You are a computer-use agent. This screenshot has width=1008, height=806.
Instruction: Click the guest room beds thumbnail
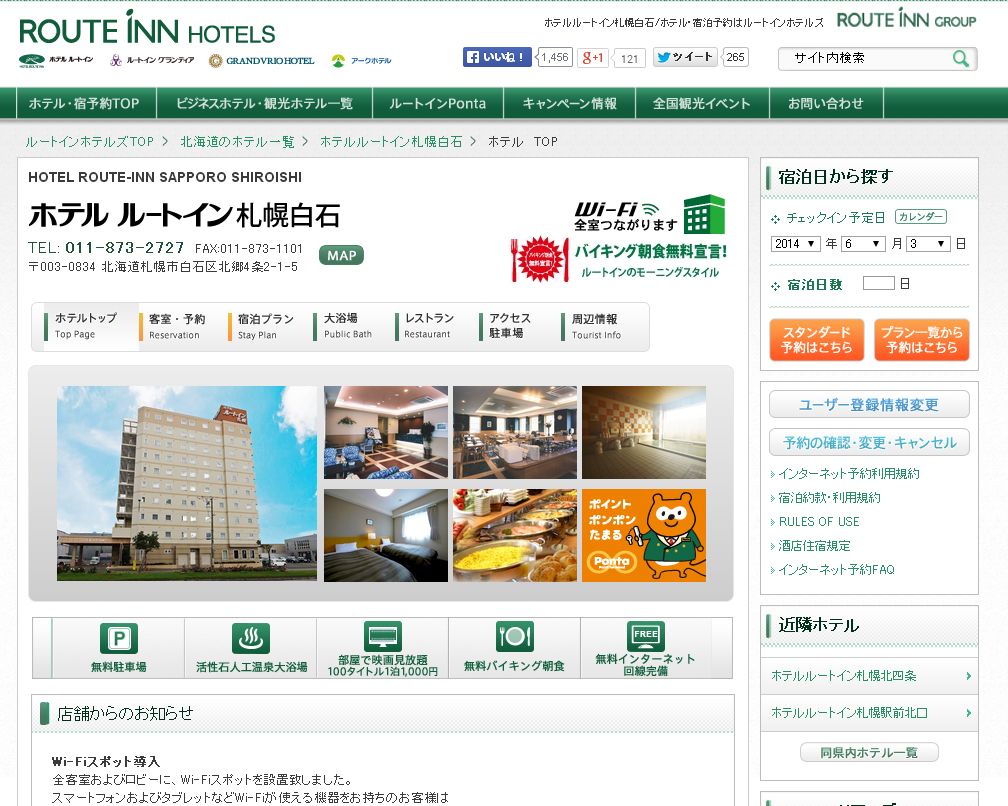point(386,535)
